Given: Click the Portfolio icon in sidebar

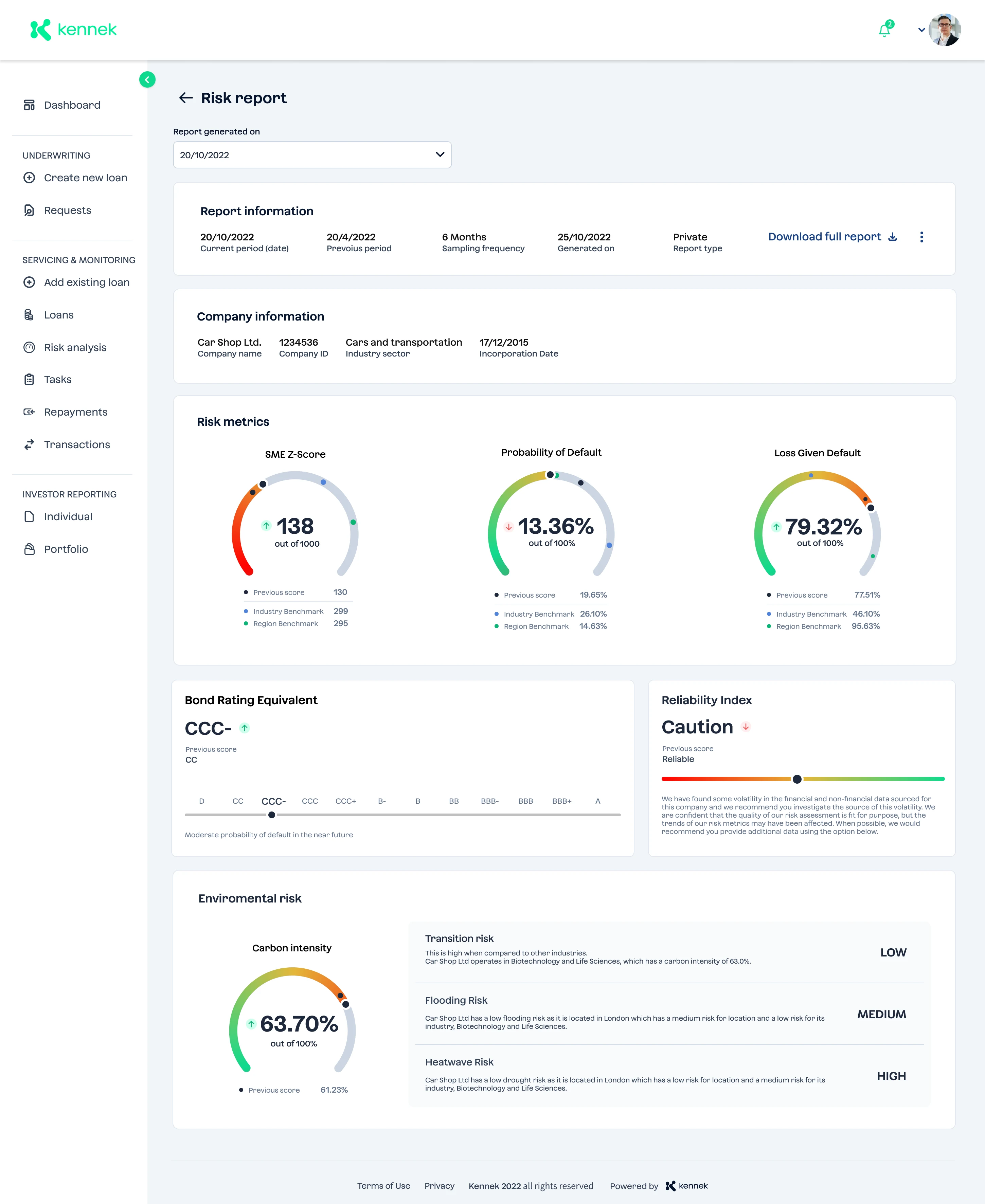Looking at the screenshot, I should (29, 549).
